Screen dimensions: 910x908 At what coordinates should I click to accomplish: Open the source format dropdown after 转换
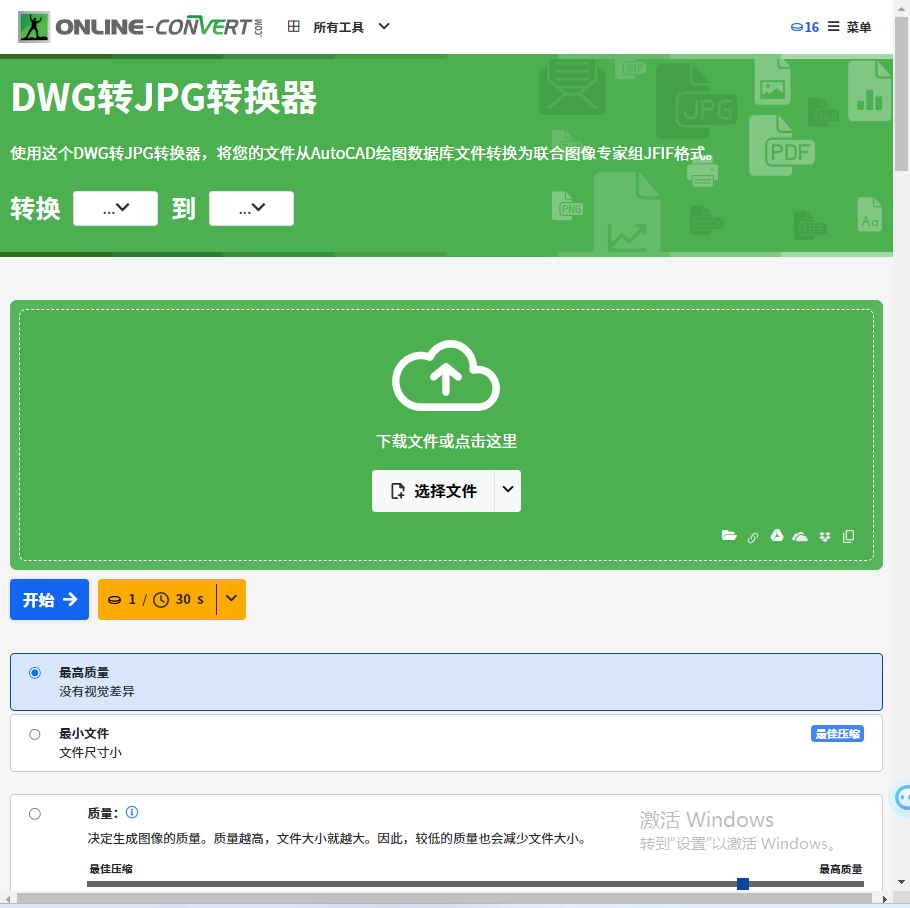[115, 208]
